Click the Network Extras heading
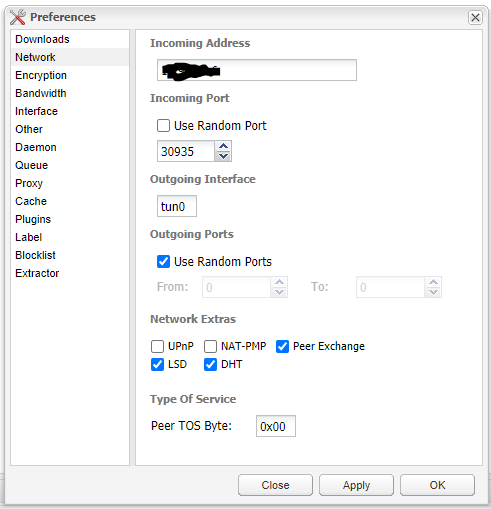 pyautogui.click(x=193, y=319)
